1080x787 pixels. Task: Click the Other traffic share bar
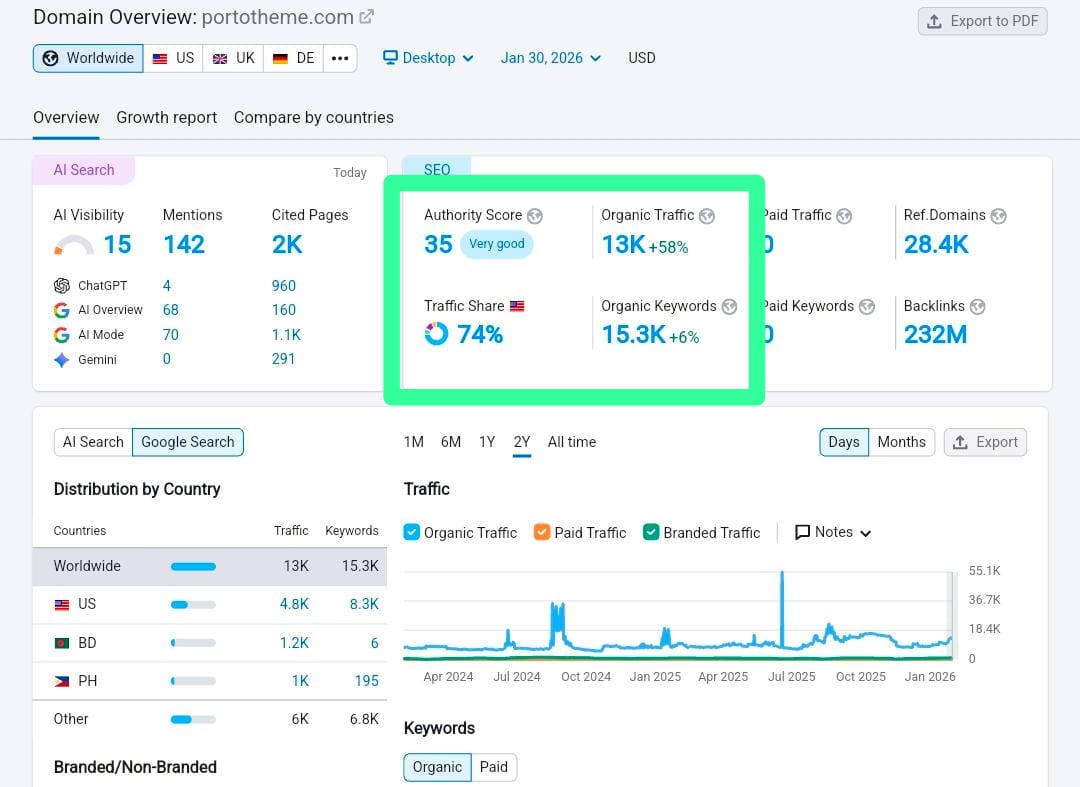(194, 720)
